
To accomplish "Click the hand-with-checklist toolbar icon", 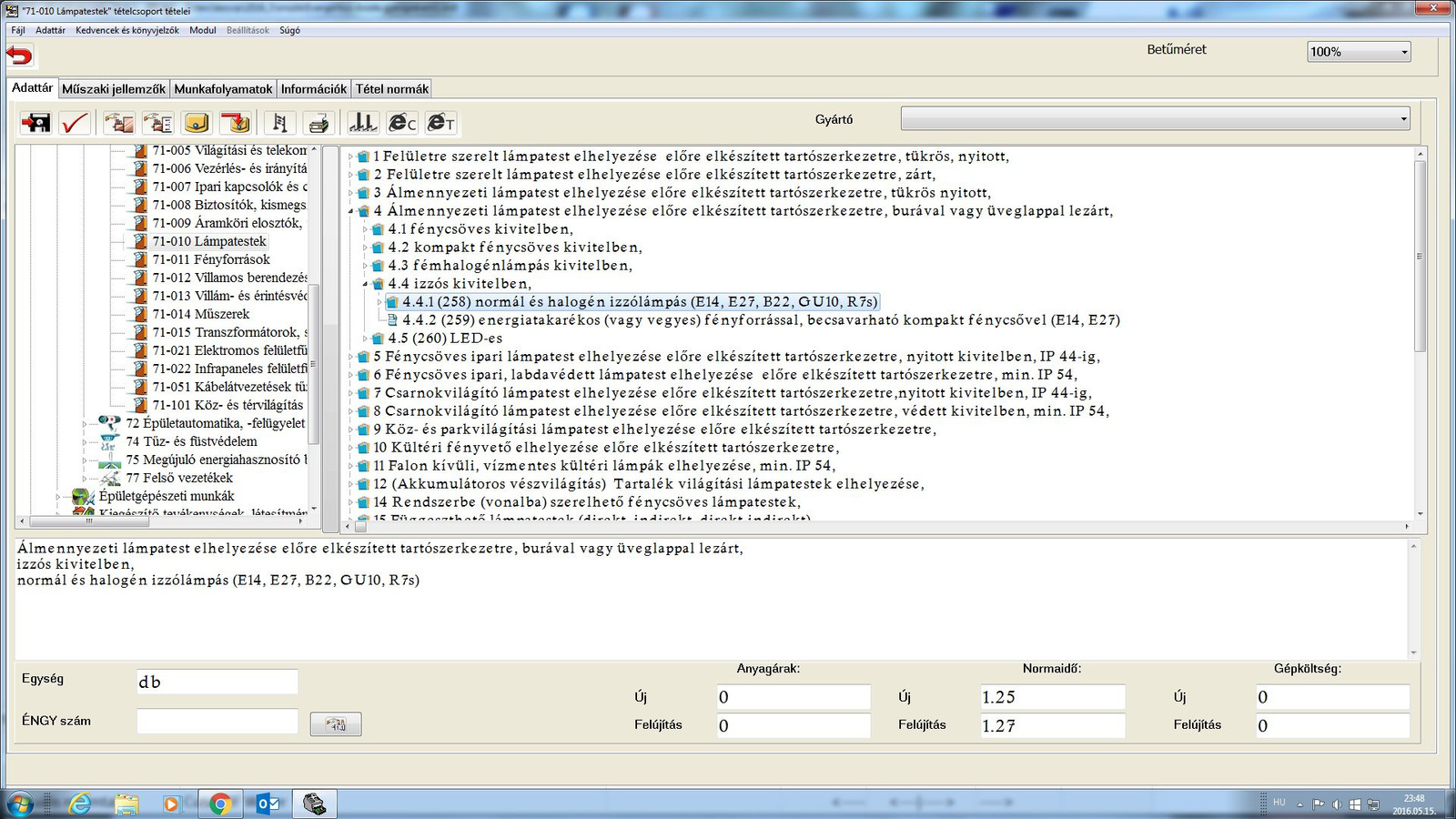I will coord(157,122).
